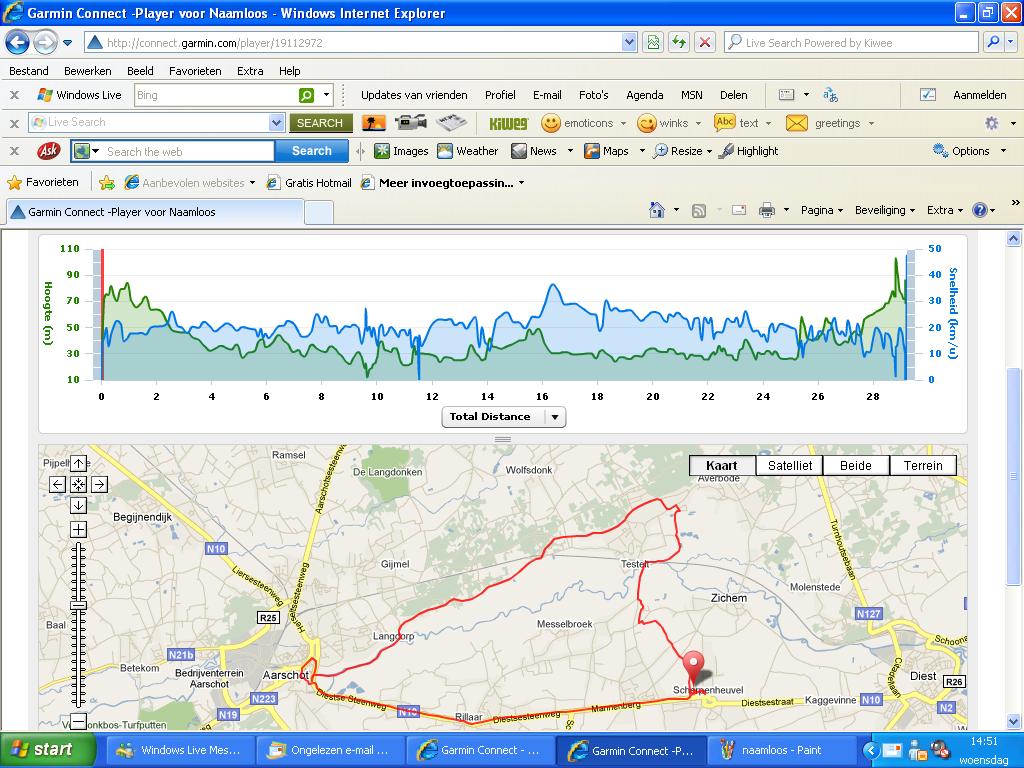This screenshot has height=768, width=1024.
Task: Open the Kiwee greetings envelope
Action: (x=797, y=123)
